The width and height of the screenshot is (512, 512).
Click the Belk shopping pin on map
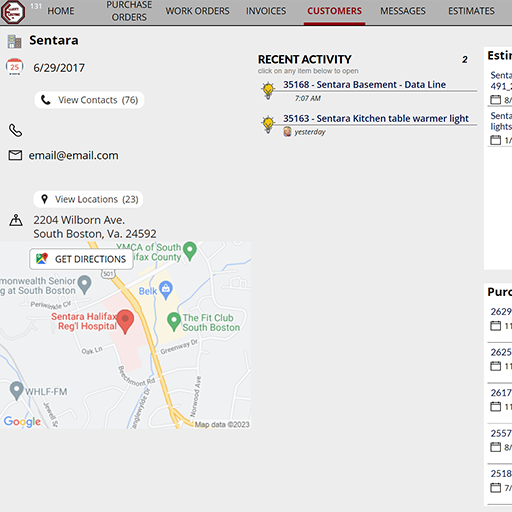click(x=166, y=290)
